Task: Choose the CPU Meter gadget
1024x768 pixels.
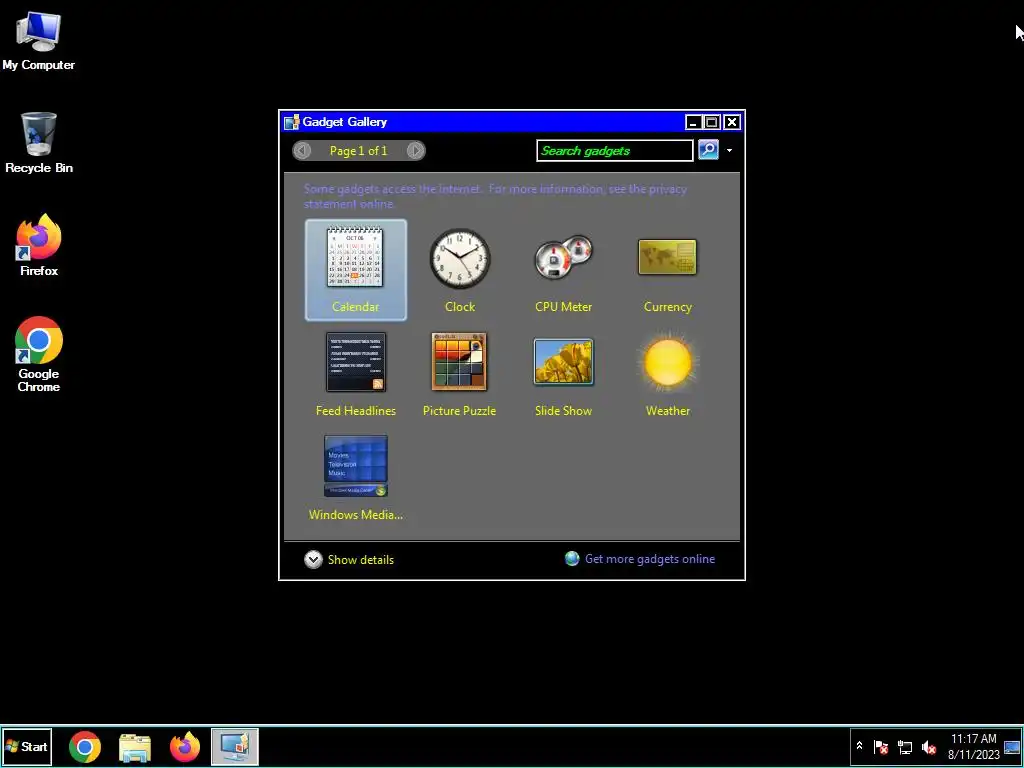Action: click(563, 270)
